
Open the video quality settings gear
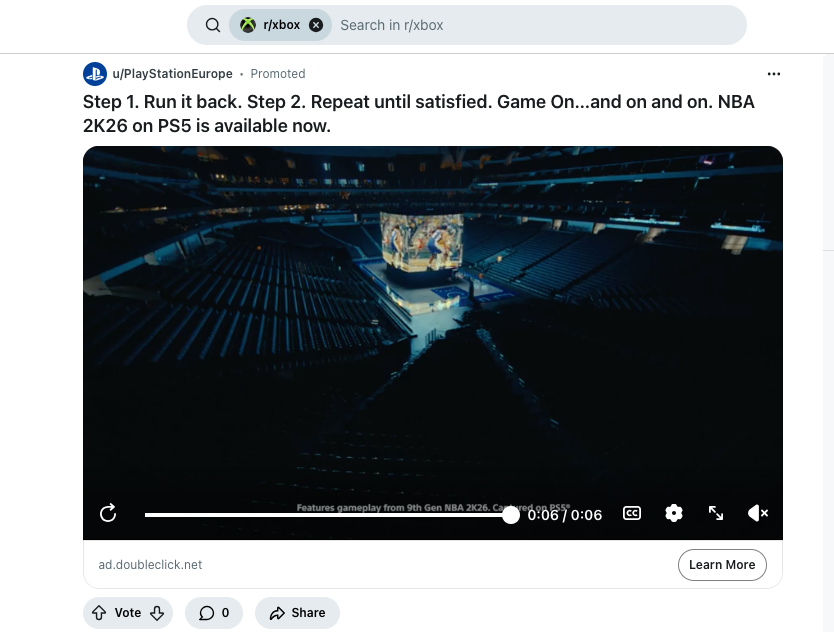click(x=674, y=513)
